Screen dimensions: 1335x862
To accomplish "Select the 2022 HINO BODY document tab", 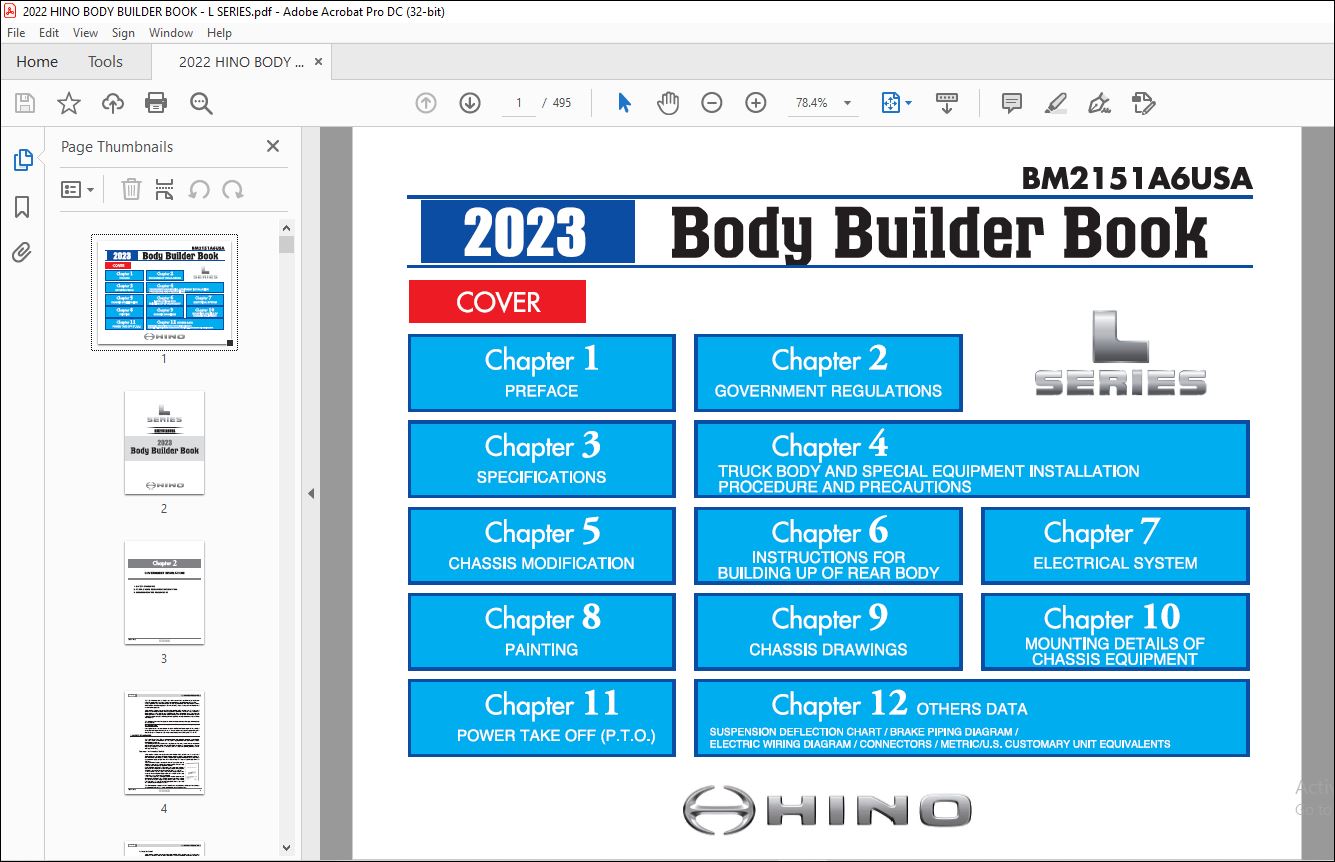I will coord(241,62).
